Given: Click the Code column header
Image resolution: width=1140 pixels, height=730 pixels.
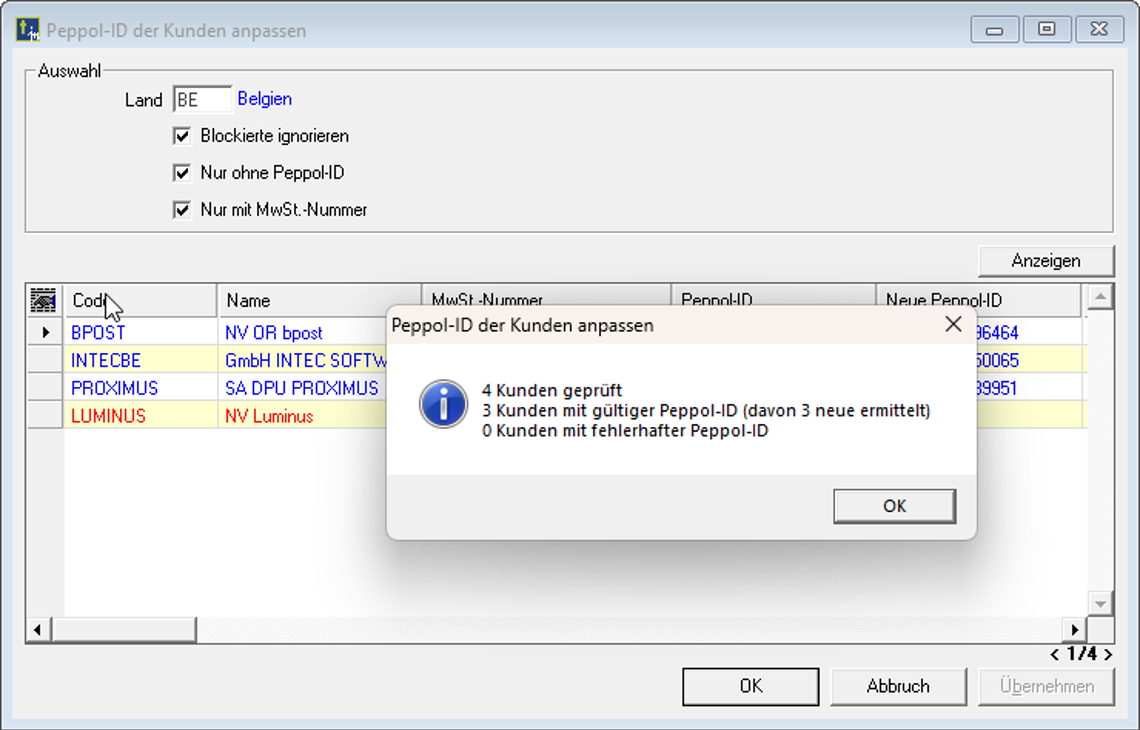Looking at the screenshot, I should coord(140,300).
